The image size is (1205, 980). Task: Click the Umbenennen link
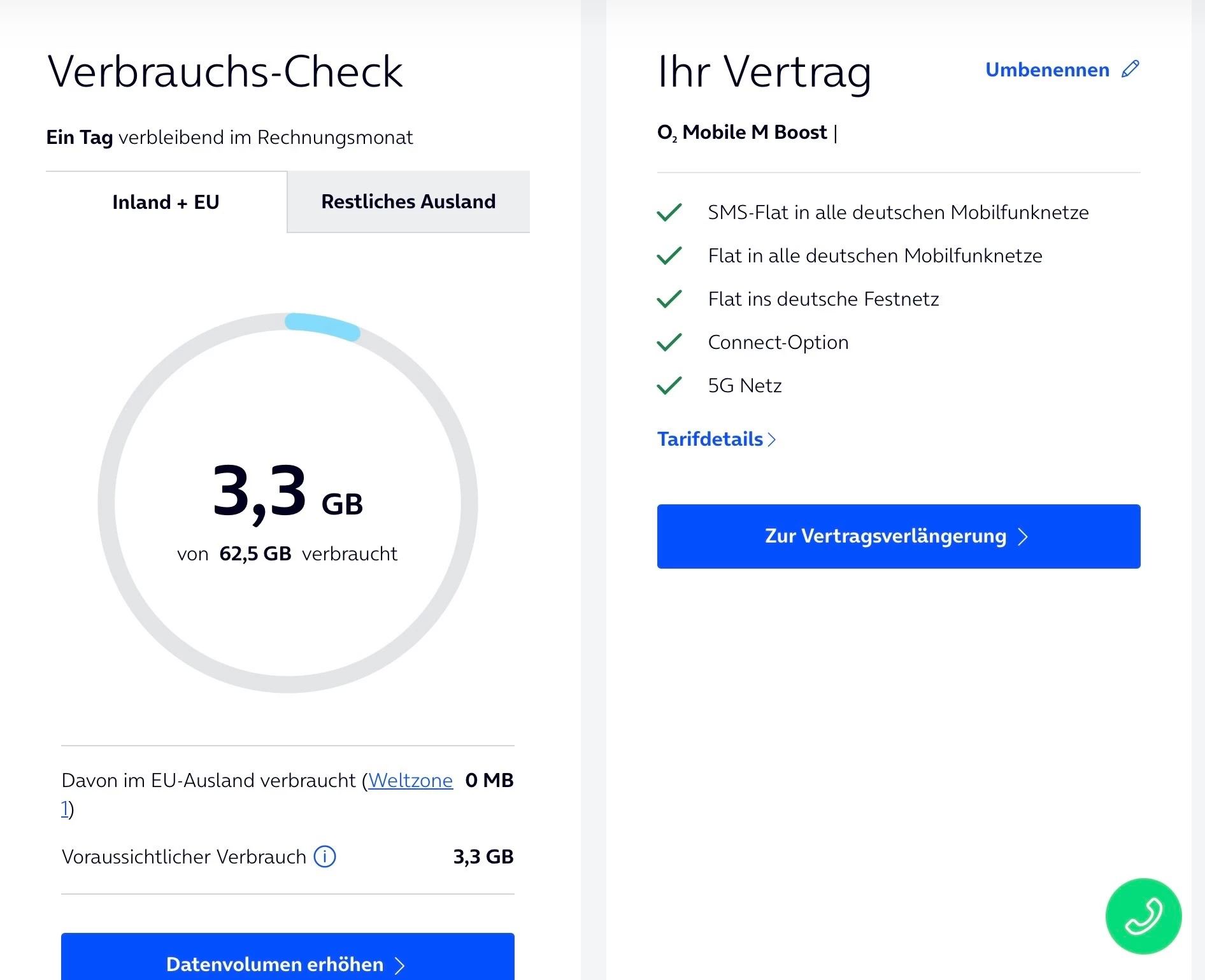[x=1047, y=69]
